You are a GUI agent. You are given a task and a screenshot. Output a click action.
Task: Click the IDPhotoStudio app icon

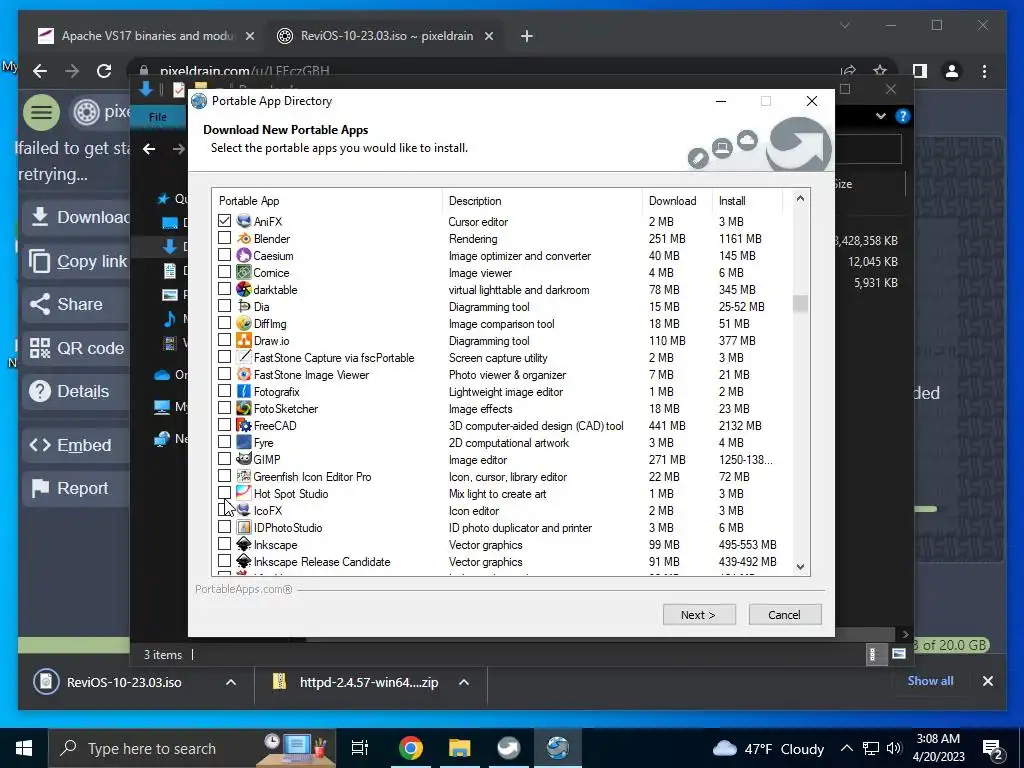pyautogui.click(x=244, y=527)
